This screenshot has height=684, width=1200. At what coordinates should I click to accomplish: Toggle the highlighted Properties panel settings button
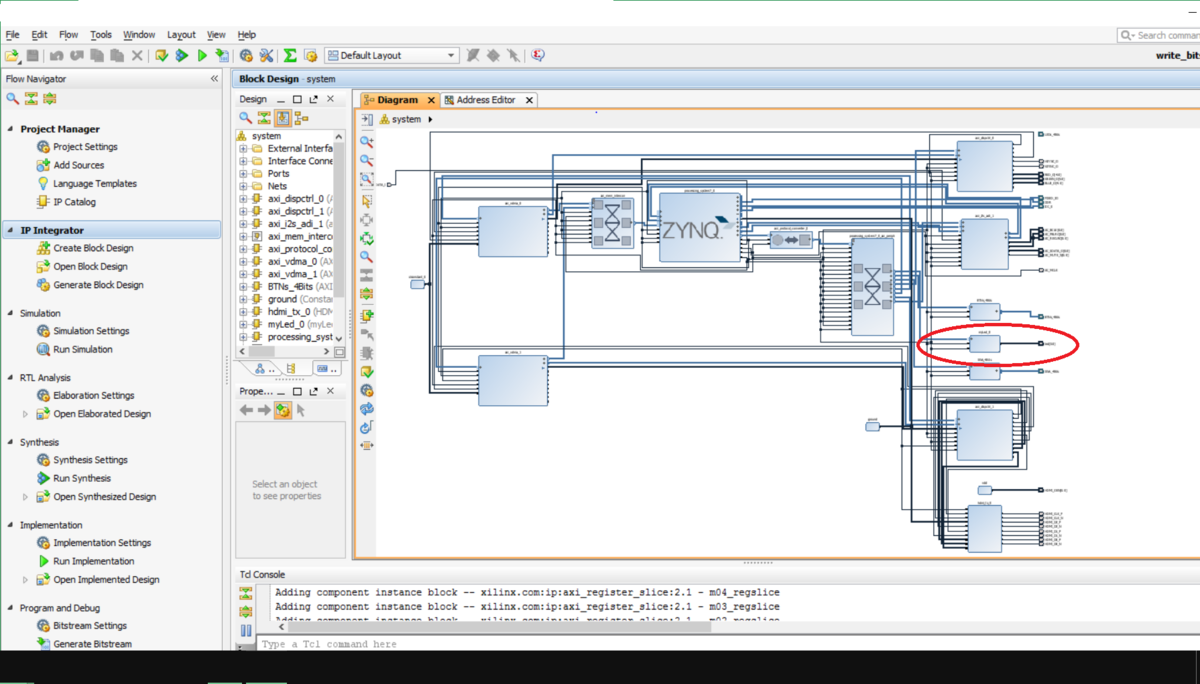[x=283, y=410]
